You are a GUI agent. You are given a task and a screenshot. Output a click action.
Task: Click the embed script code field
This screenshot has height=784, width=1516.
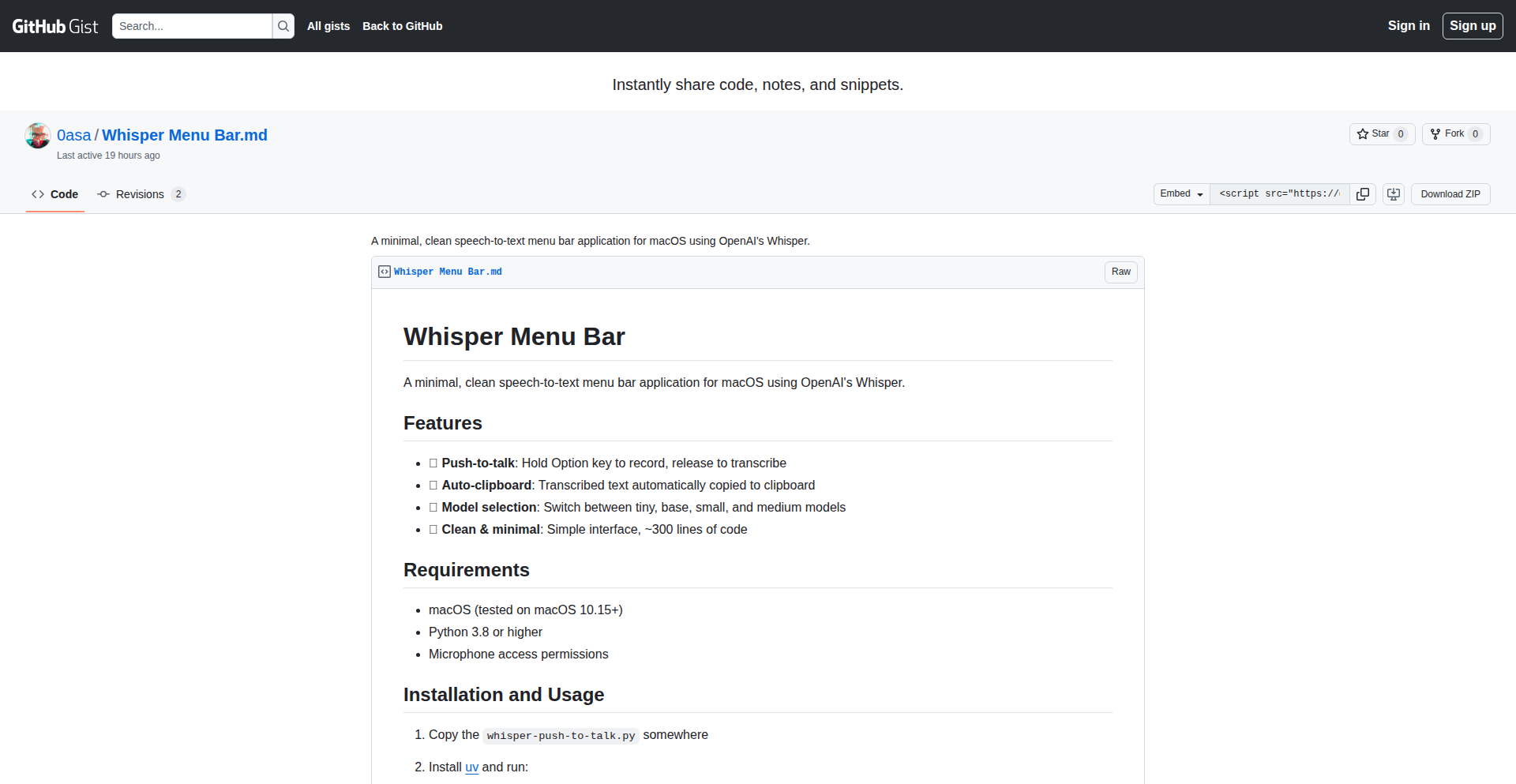1279,193
